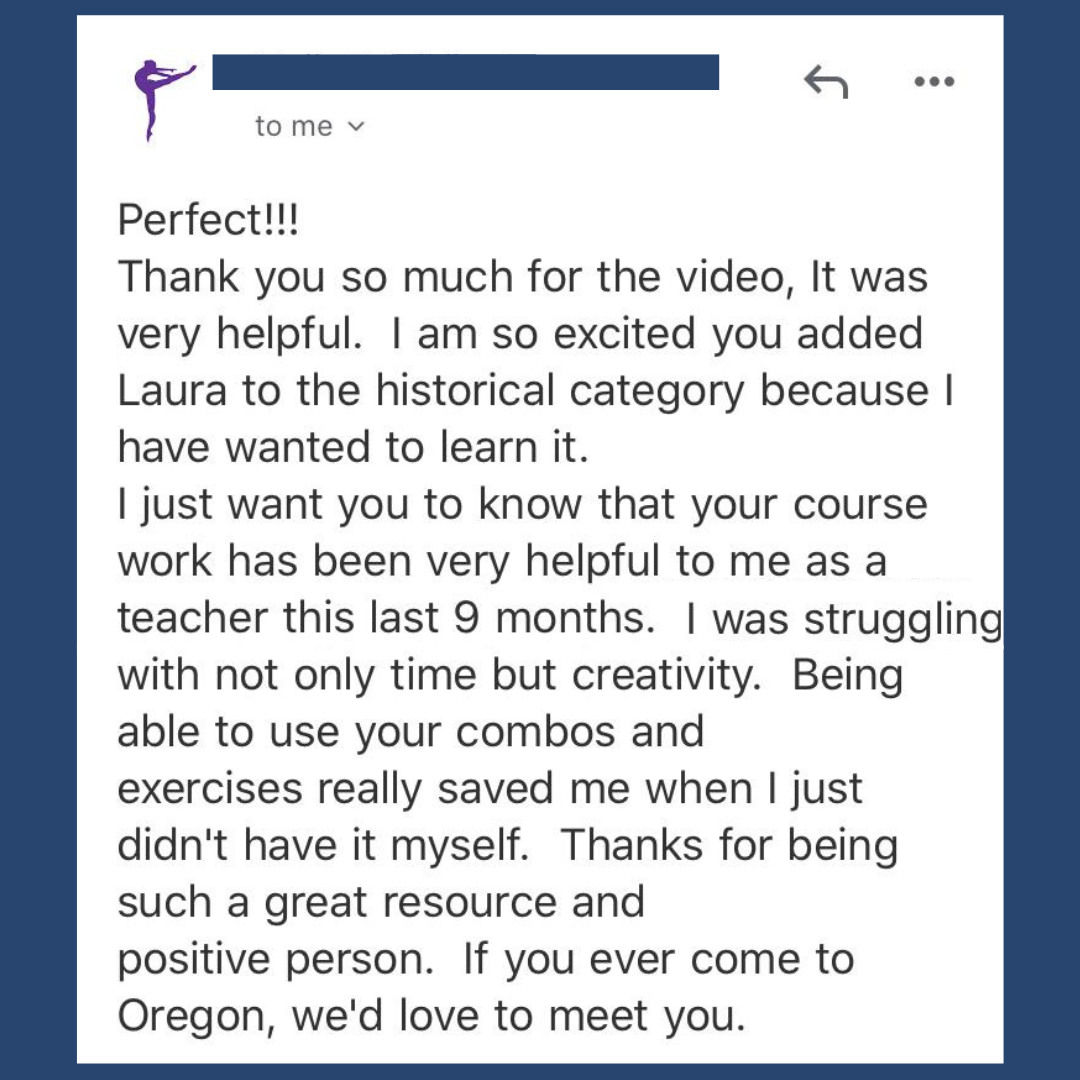Click the word "resource" in the message
Viewport: 1080px width, 1080px height.
coord(469,902)
